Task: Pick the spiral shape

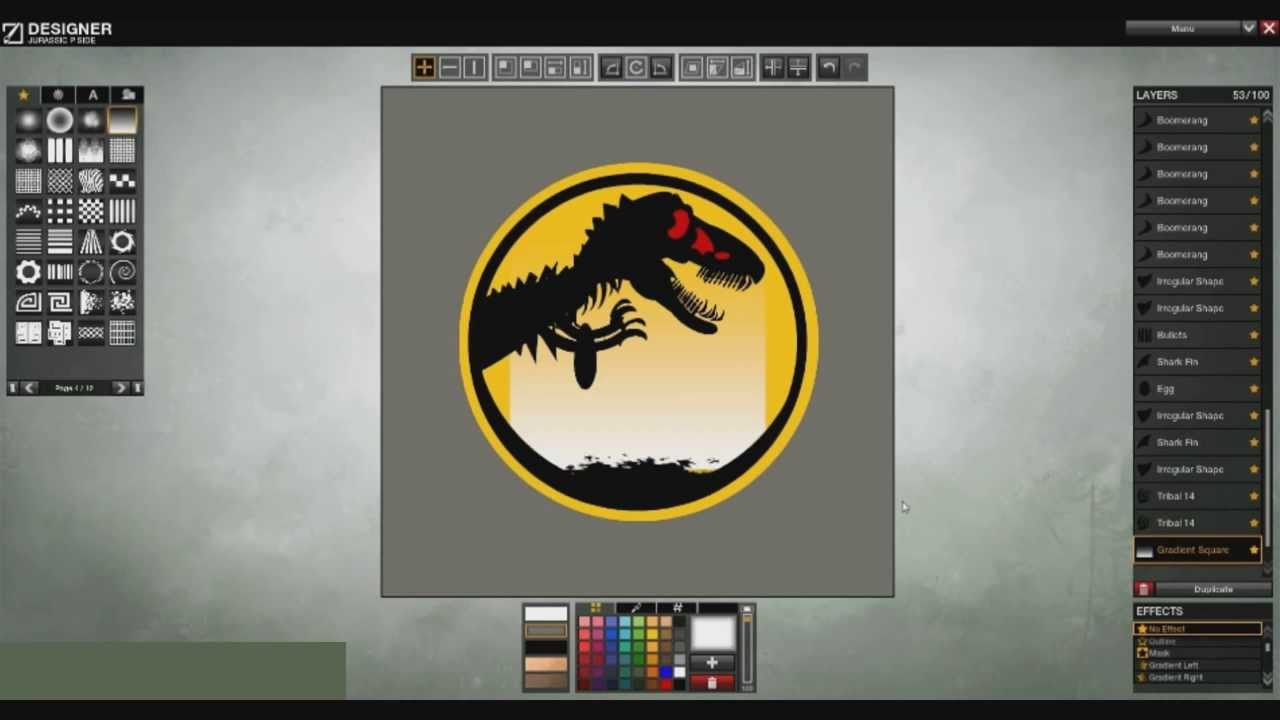Action: pos(122,272)
